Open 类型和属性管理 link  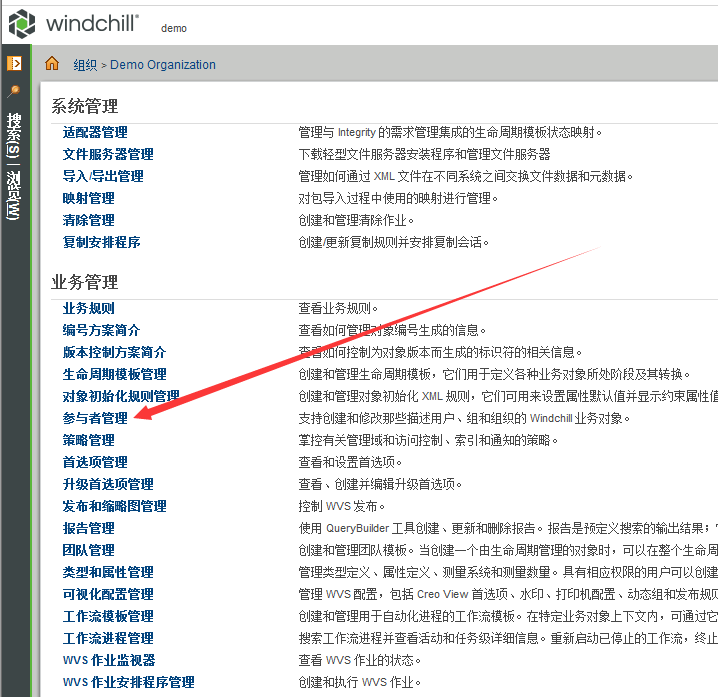point(108,572)
